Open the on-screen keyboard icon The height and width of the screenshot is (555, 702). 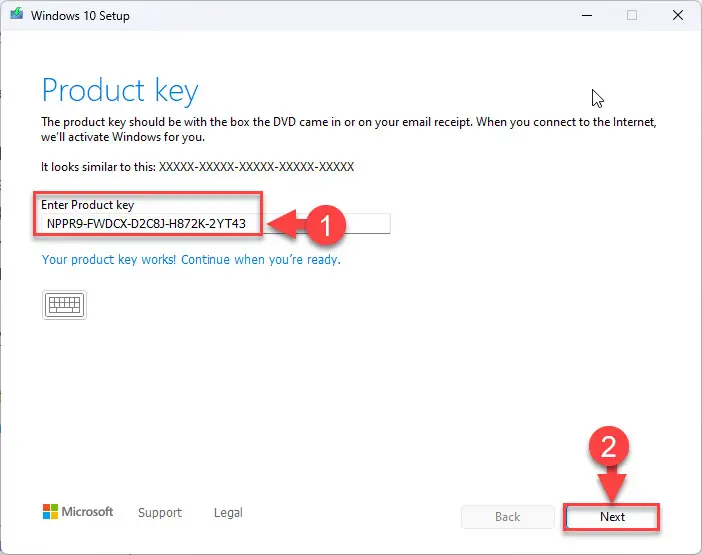pyautogui.click(x=64, y=305)
